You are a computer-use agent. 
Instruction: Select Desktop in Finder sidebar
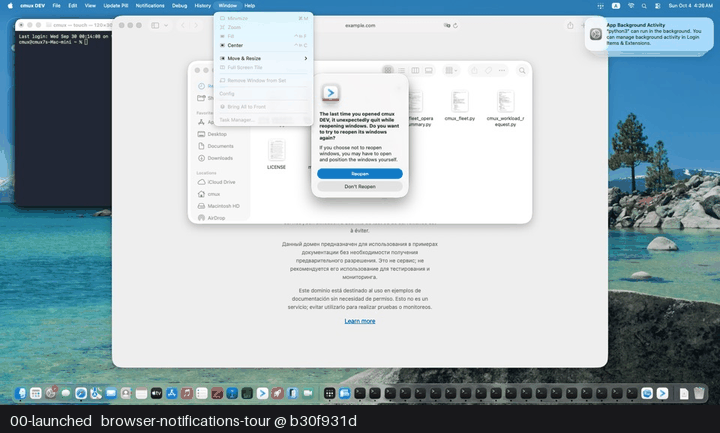[x=216, y=134]
